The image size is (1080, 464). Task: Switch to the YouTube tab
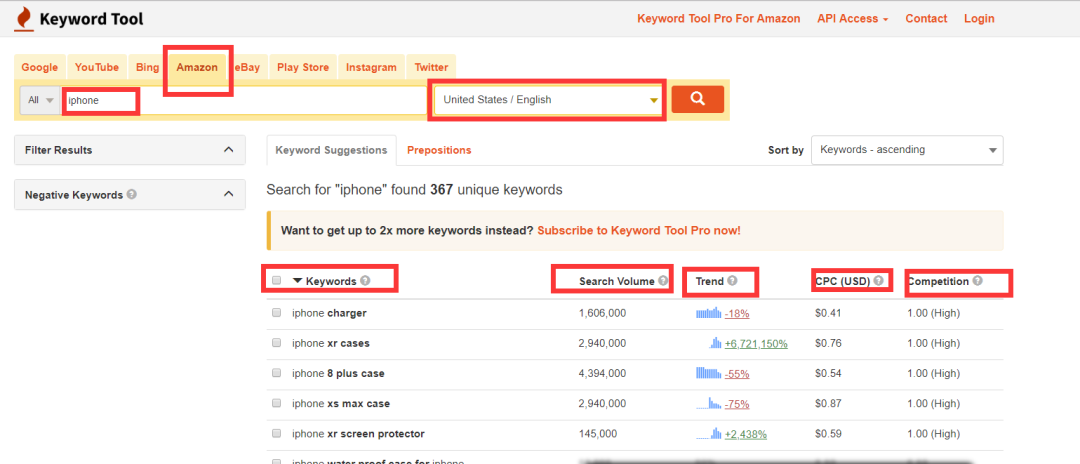tap(97, 68)
